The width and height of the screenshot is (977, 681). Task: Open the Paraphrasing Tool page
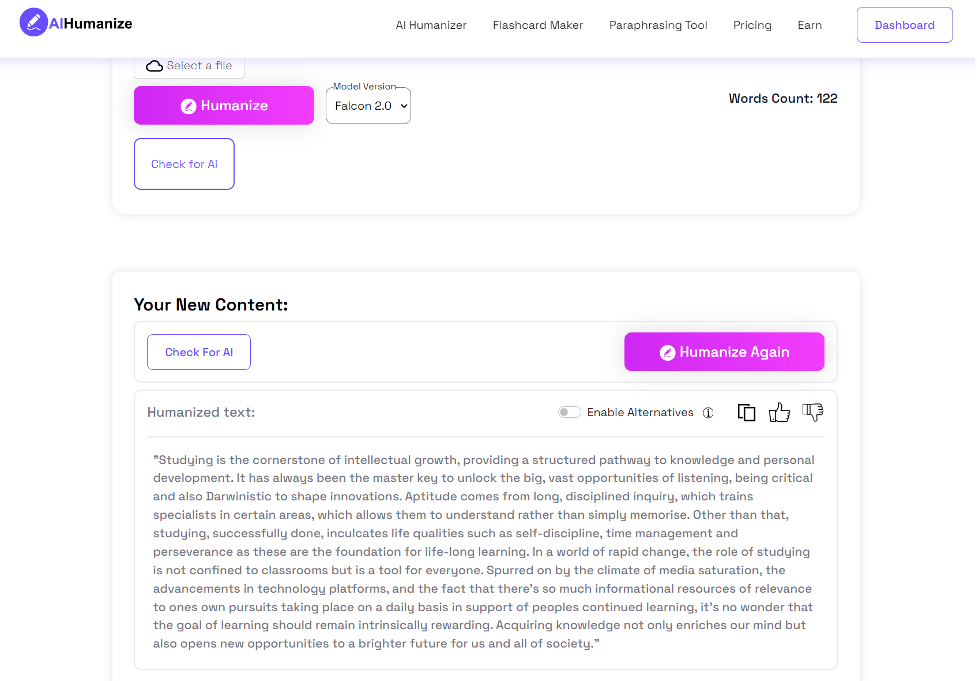tap(658, 25)
